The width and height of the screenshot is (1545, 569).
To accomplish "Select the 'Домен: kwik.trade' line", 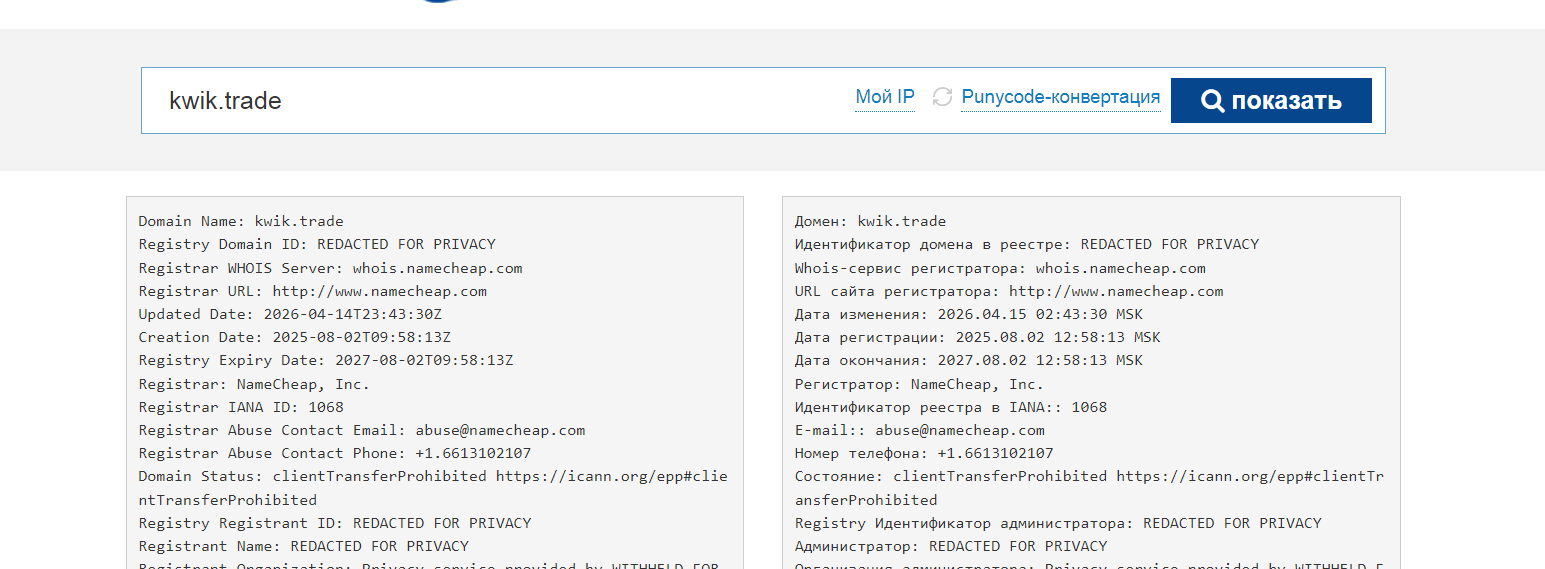I will pos(870,221).
